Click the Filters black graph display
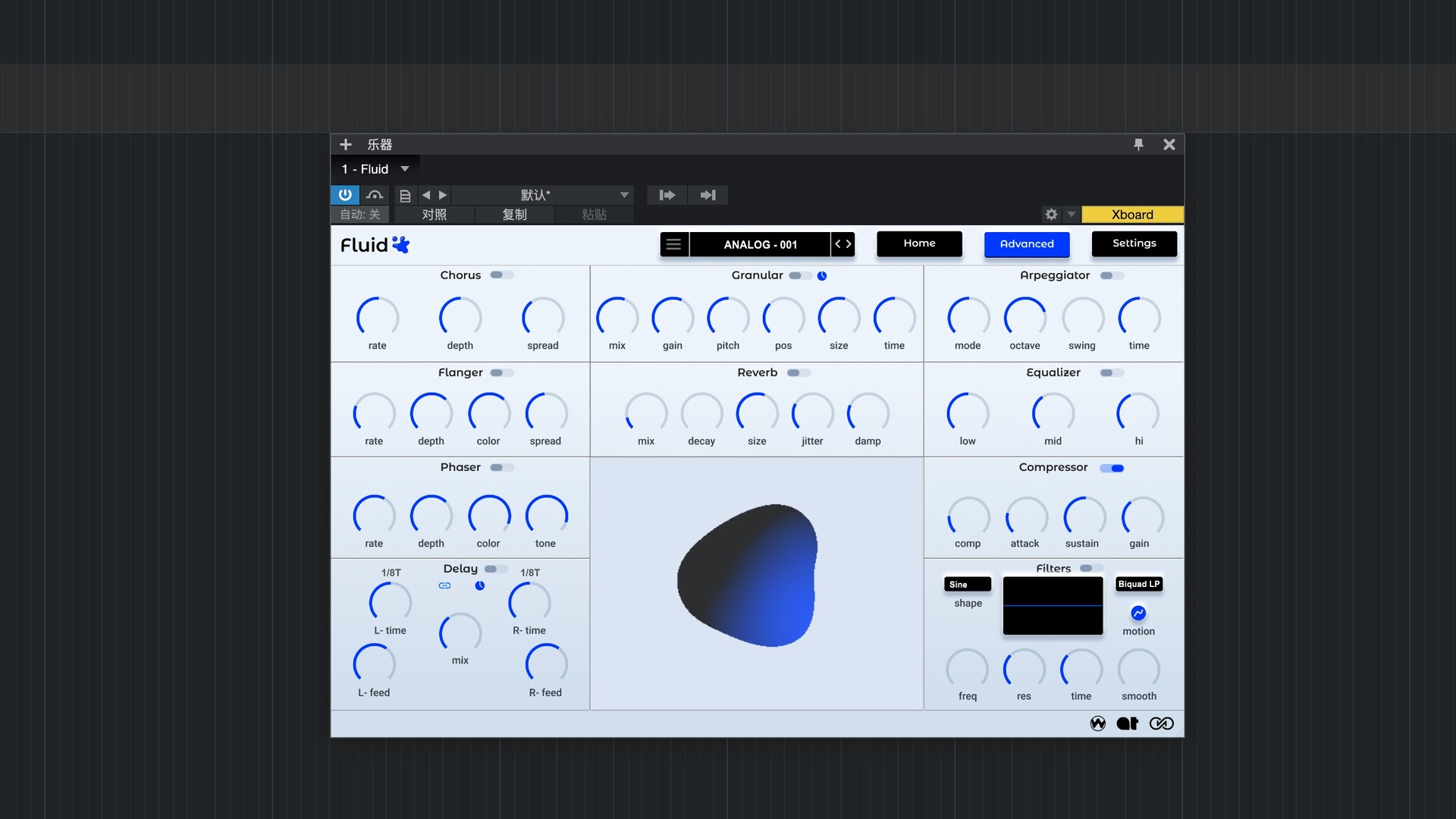The height and width of the screenshot is (819, 1456). (x=1053, y=606)
